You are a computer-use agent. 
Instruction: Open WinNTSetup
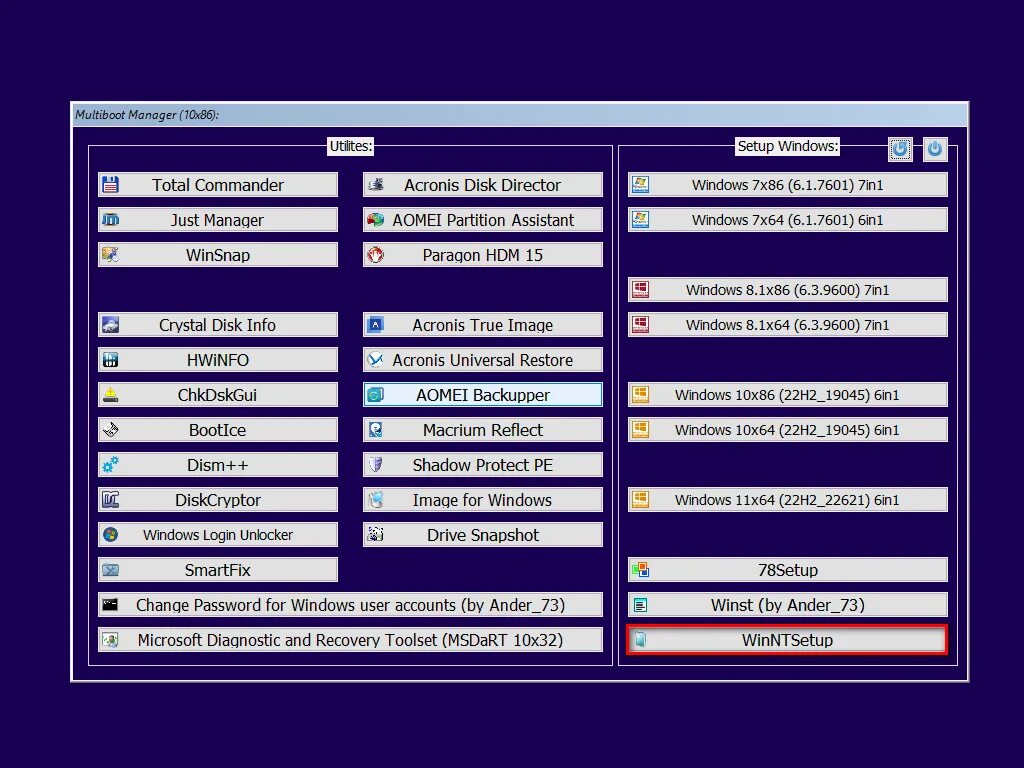787,639
